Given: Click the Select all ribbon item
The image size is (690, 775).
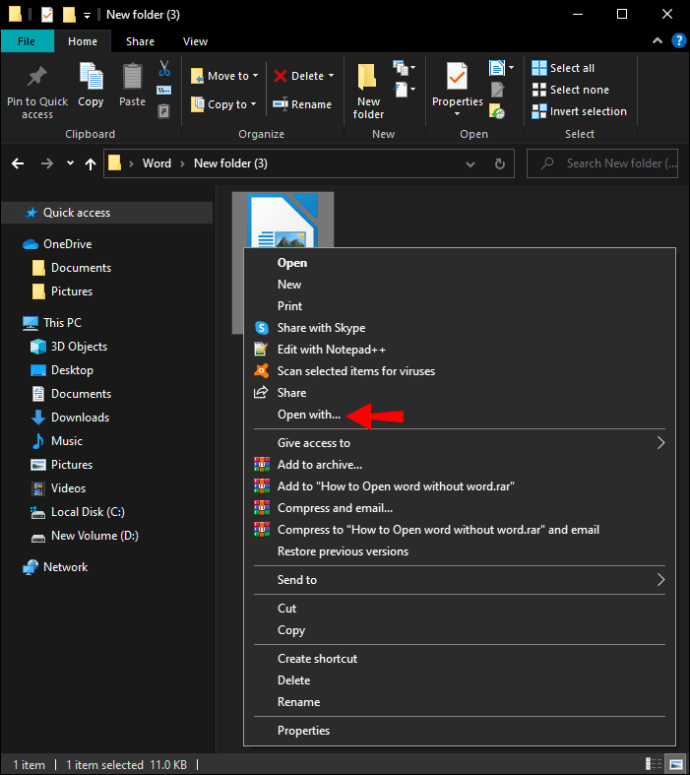Looking at the screenshot, I should coord(563,68).
